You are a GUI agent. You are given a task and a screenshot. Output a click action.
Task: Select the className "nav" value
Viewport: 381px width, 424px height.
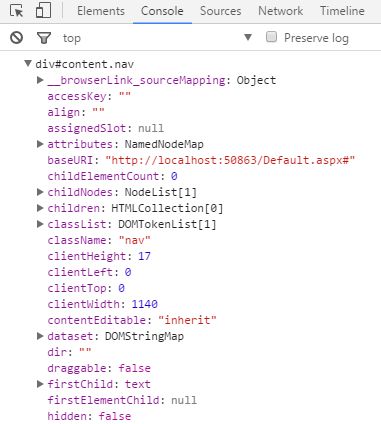coord(135,240)
